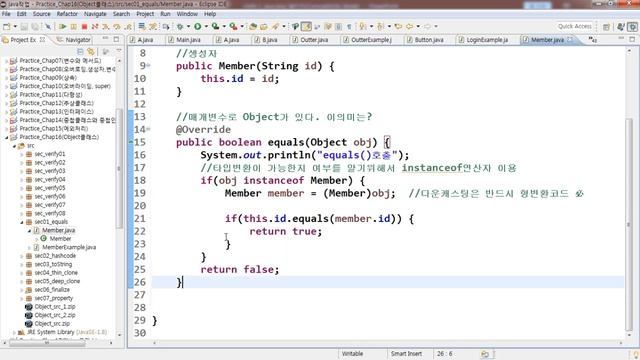Close the Member.java editor tab

(570, 40)
